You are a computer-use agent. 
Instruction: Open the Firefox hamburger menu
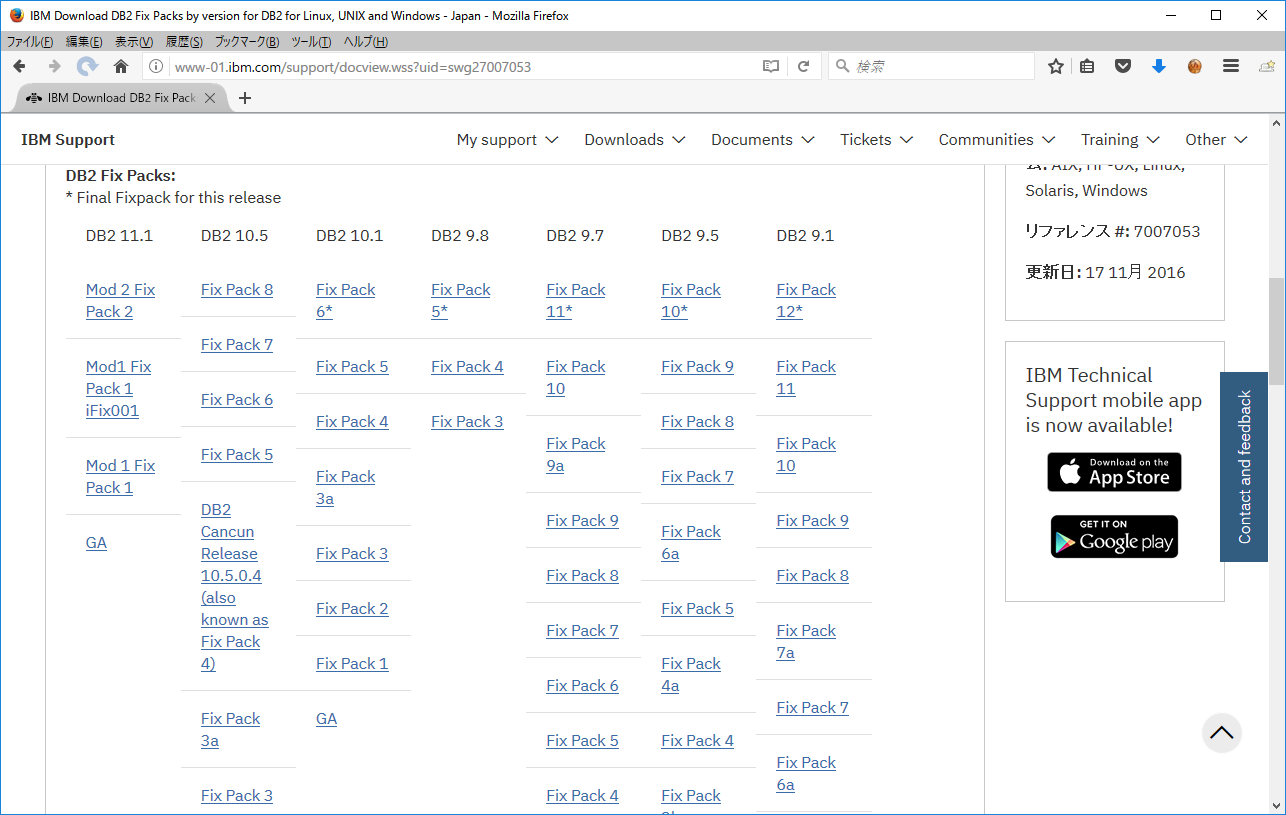click(1231, 66)
